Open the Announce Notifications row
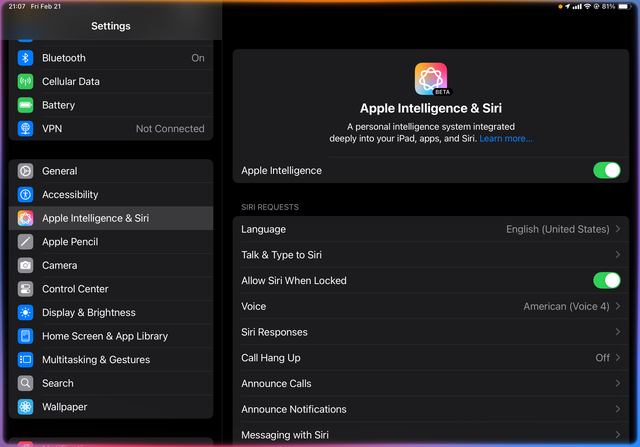Image resolution: width=640 pixels, height=447 pixels. pos(431,409)
